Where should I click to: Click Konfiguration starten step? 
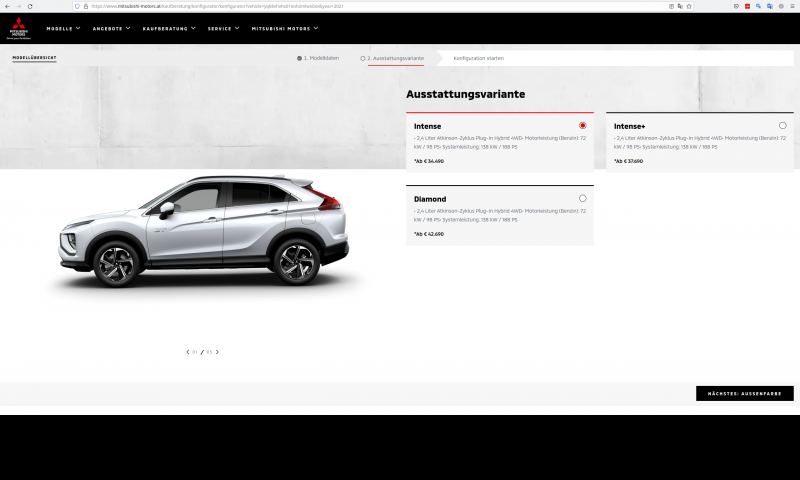tap(479, 58)
